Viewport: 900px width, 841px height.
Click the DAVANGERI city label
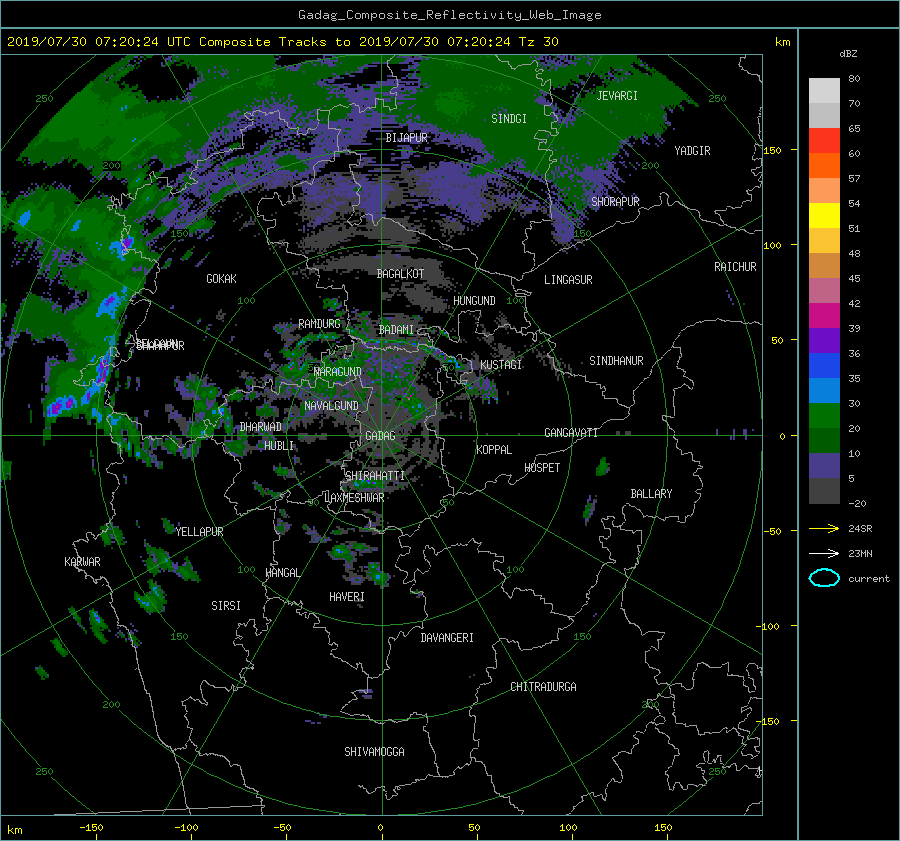coord(447,638)
